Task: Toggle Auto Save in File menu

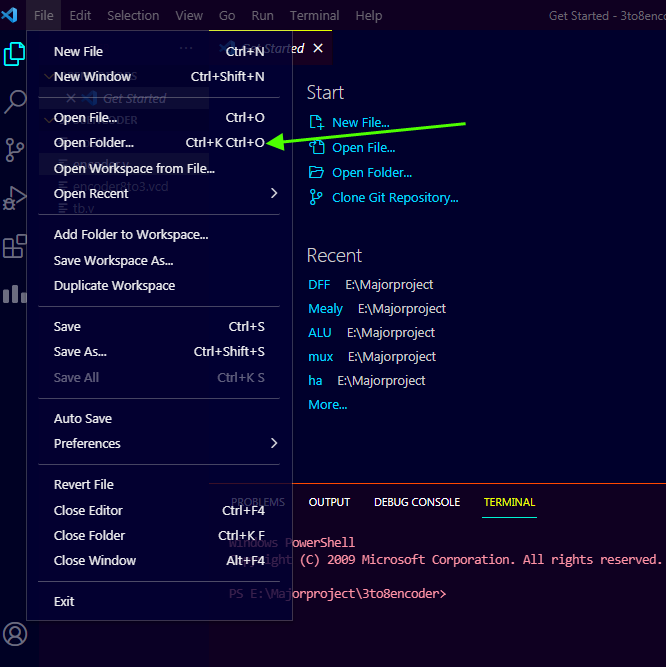Action: (159, 419)
